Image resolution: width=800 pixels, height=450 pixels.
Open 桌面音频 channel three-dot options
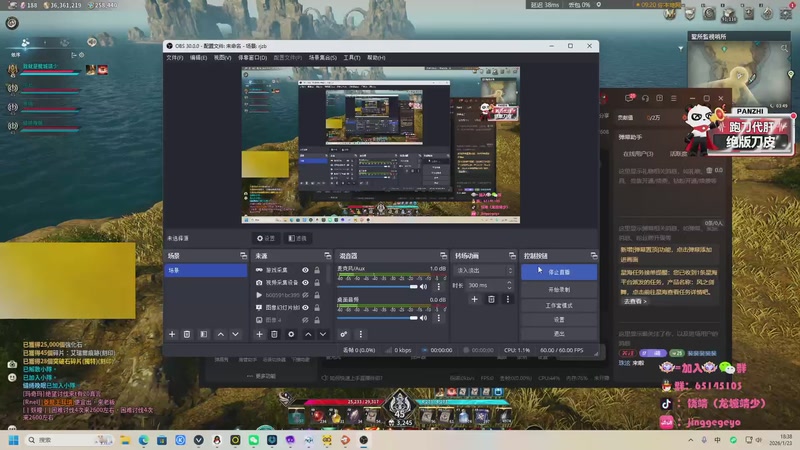click(x=438, y=318)
